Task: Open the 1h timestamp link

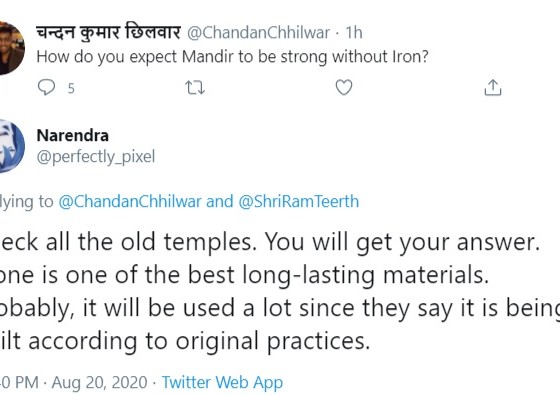Action: [354, 33]
